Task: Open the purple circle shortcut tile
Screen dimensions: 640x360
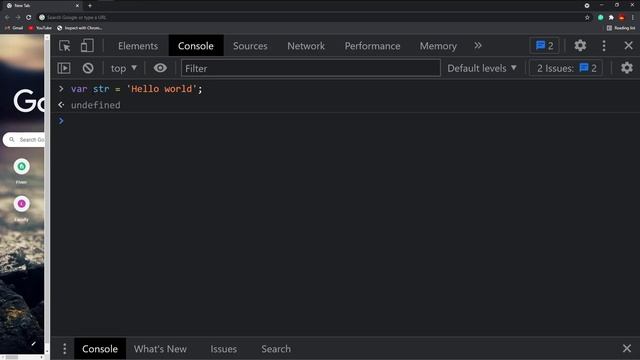Action: click(x=22, y=203)
